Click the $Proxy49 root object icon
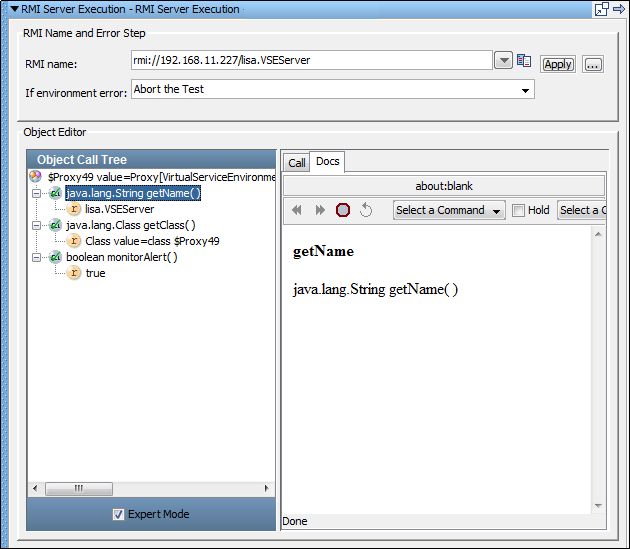This screenshot has width=630, height=549. click(36, 177)
